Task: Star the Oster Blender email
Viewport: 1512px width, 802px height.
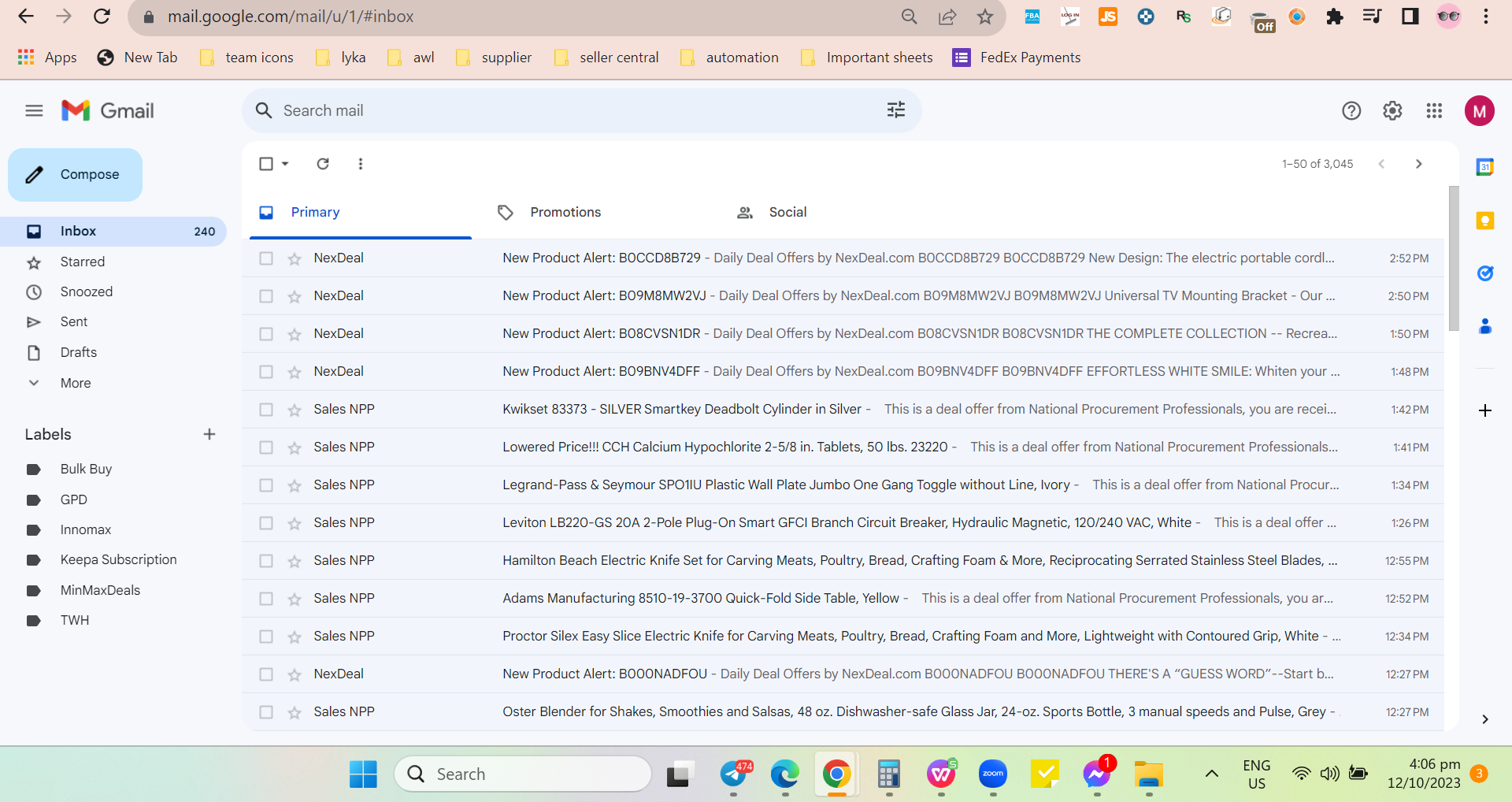Action: tap(295, 712)
